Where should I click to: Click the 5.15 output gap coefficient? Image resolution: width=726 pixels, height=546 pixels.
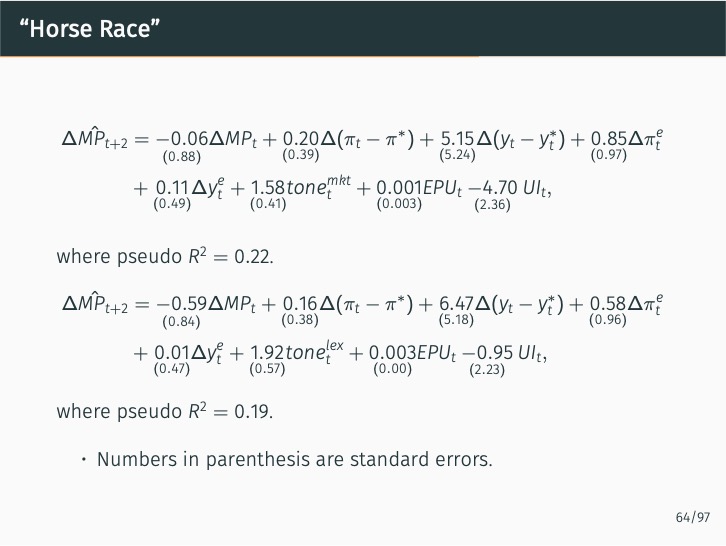(457, 138)
